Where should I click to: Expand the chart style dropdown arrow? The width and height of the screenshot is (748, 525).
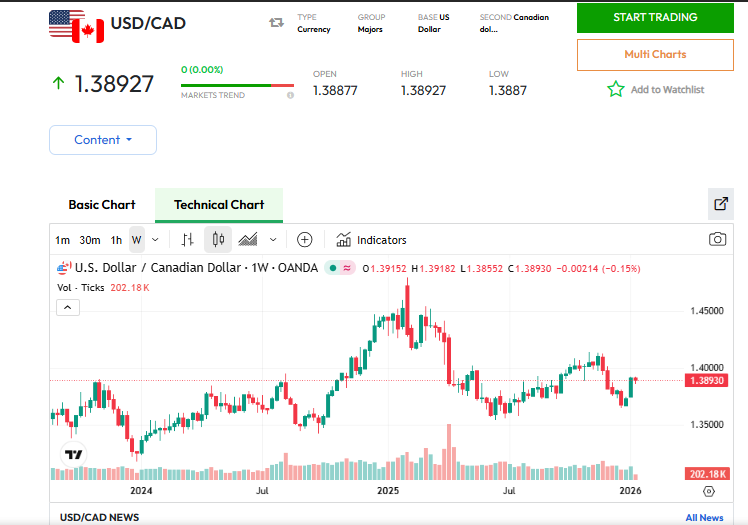273,240
